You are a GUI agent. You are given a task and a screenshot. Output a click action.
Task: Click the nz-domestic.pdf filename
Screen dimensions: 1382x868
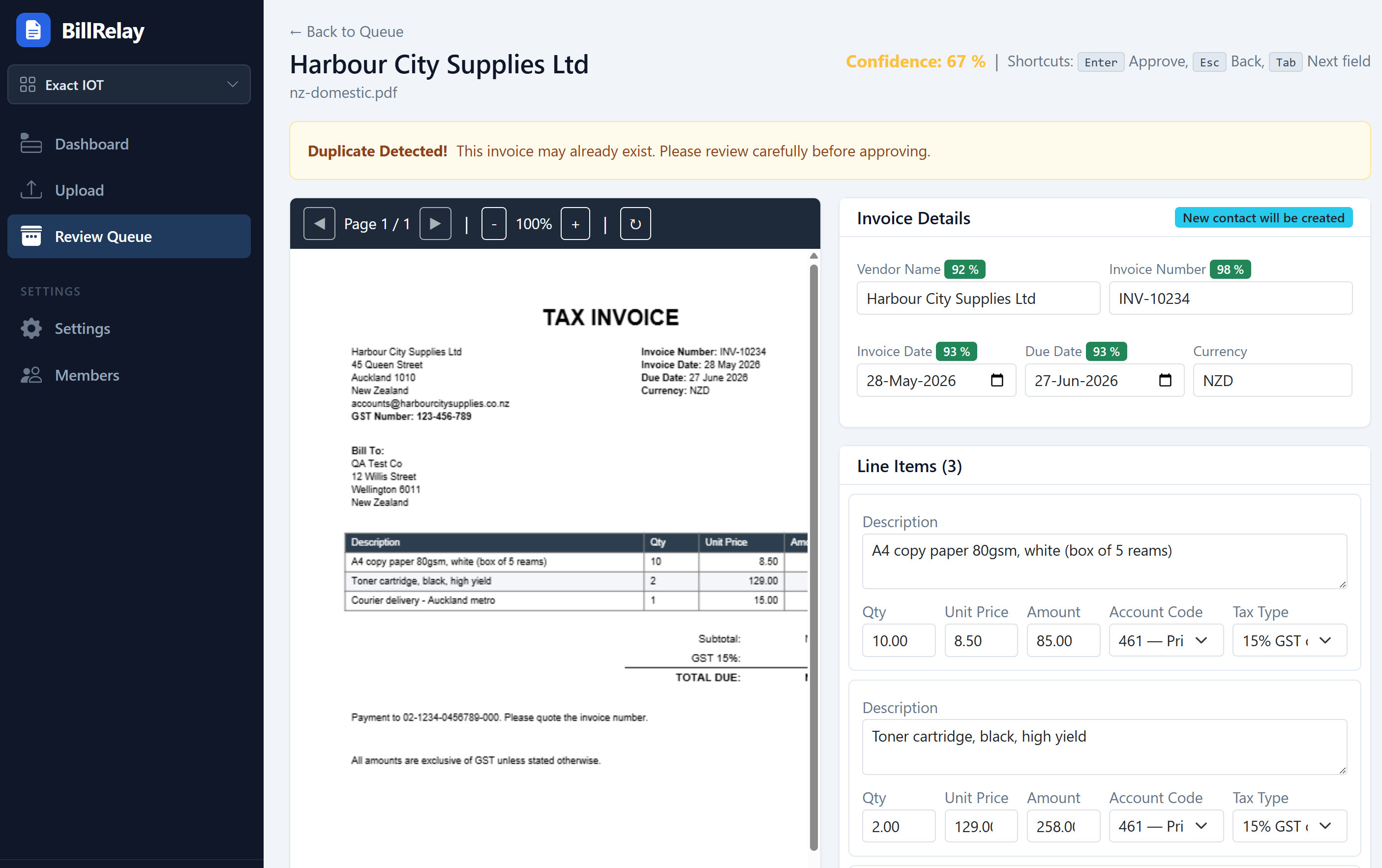point(343,92)
